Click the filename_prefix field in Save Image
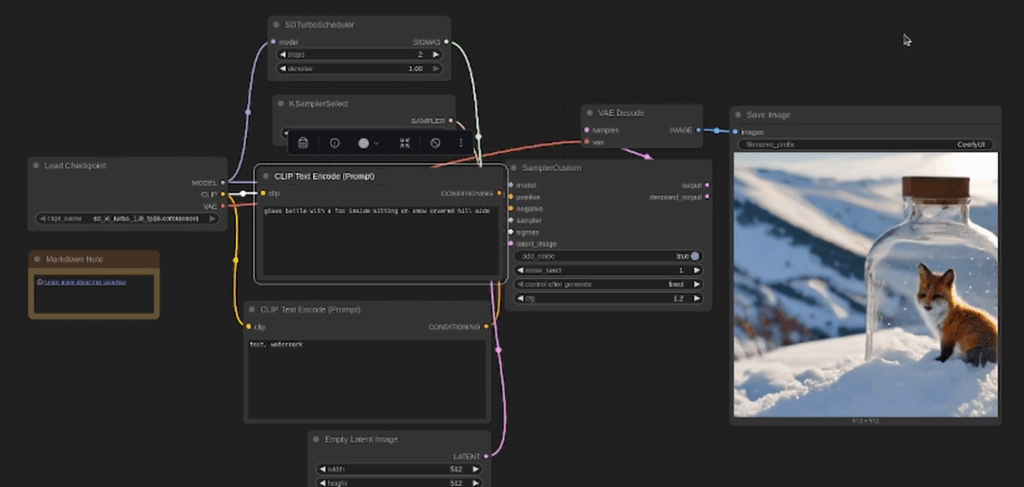Viewport: 1024px width, 487px height. [865, 144]
